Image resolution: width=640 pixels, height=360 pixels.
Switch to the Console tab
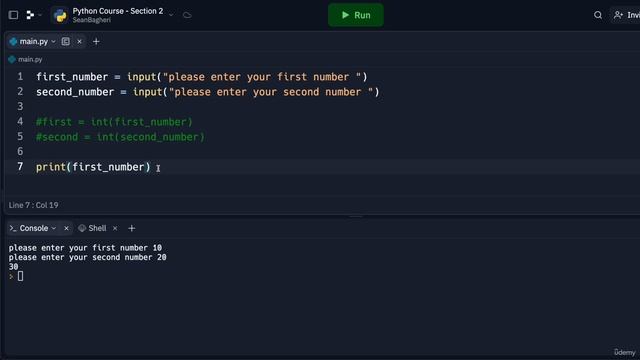pos(33,228)
